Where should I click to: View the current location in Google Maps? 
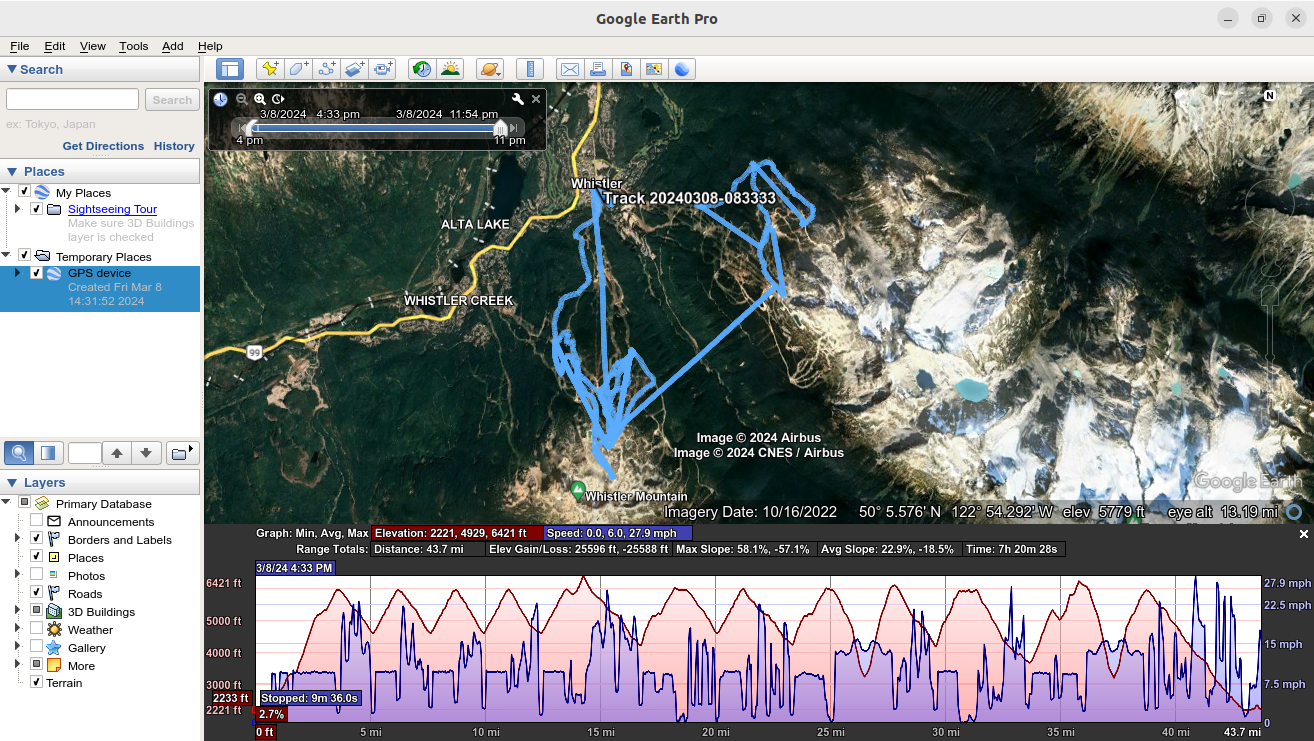coord(654,69)
